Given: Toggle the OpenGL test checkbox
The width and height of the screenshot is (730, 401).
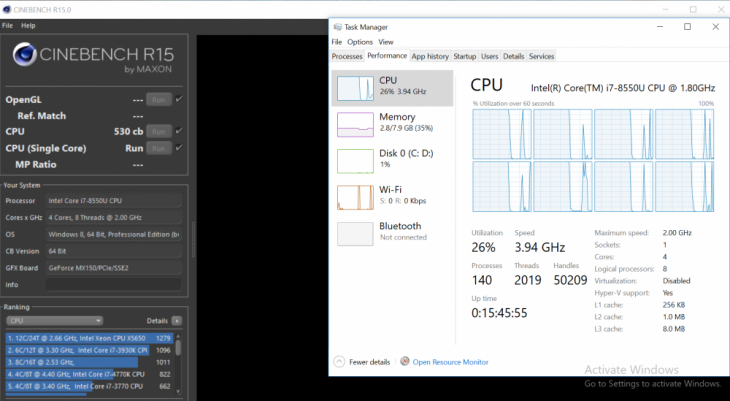Looking at the screenshot, I should pyautogui.click(x=179, y=99).
